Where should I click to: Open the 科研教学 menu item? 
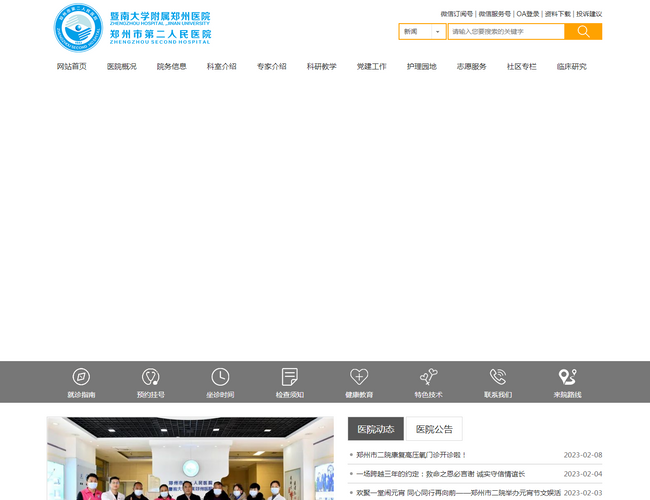(x=322, y=66)
